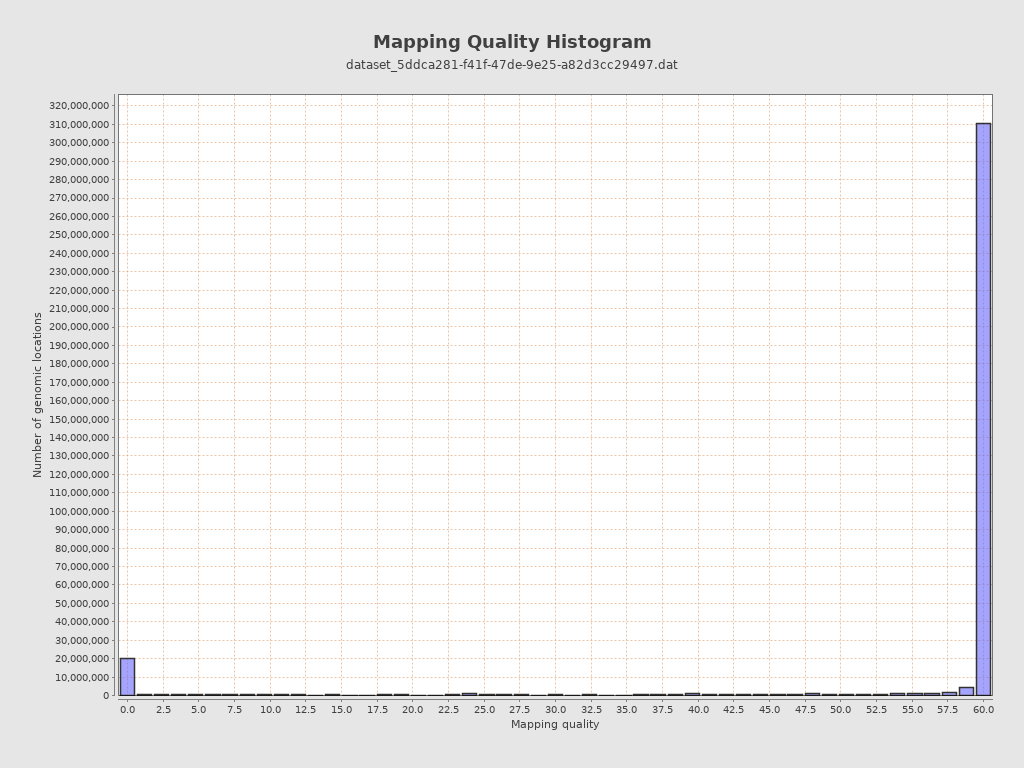Select the 12.5 x-axis tick label
Viewport: 1024px width, 768px height.
point(306,710)
